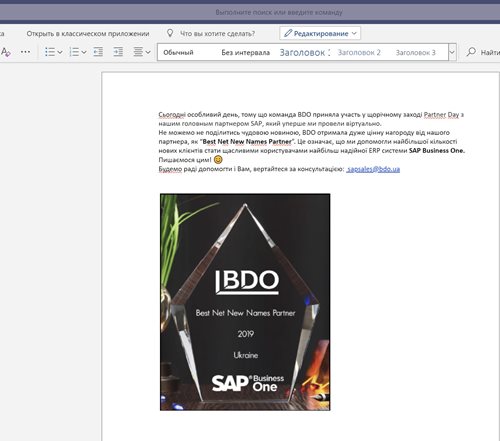
Task: Click the paragraph alignment icon
Action: pos(138,52)
